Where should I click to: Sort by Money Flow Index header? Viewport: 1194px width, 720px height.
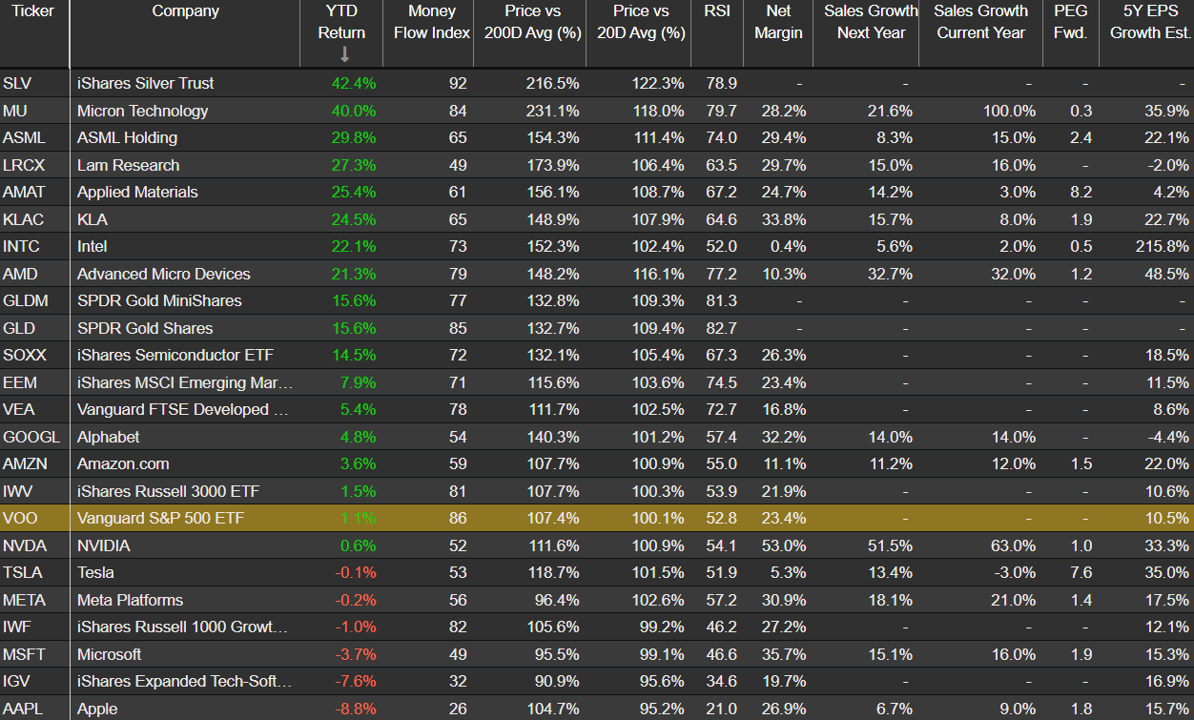[431, 22]
